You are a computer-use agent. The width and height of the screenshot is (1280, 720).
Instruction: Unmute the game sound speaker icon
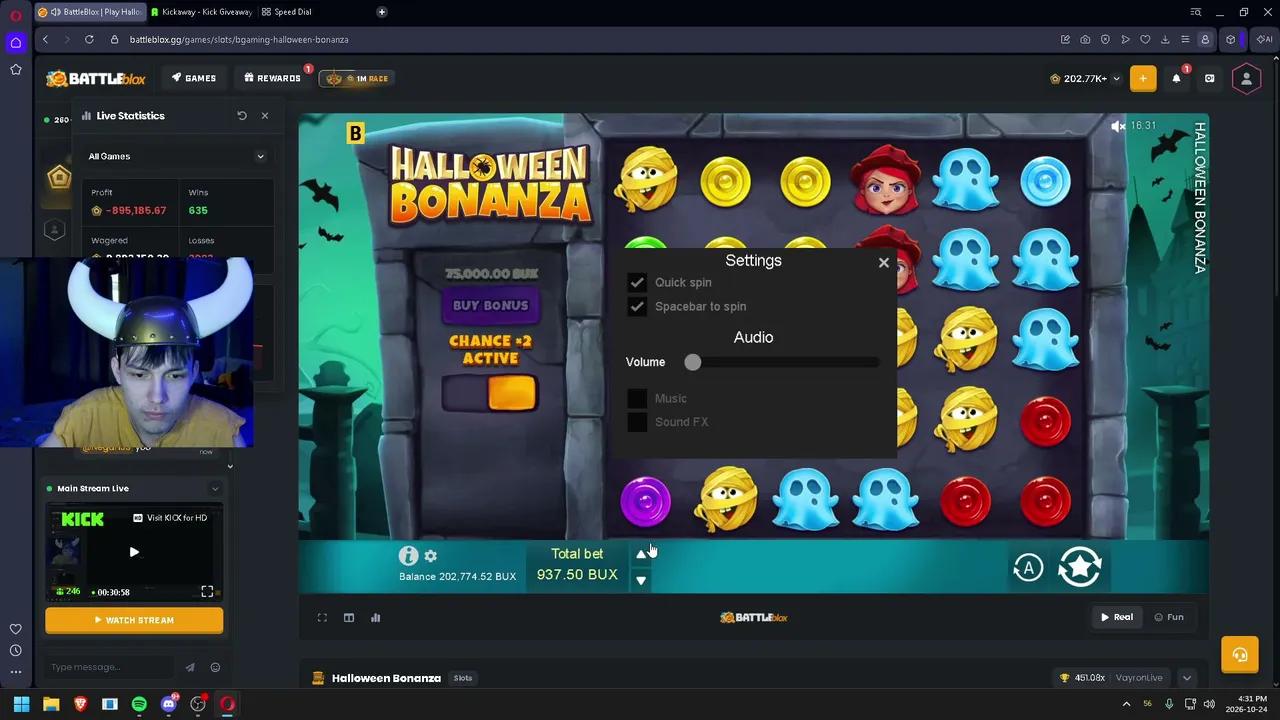click(x=1118, y=126)
